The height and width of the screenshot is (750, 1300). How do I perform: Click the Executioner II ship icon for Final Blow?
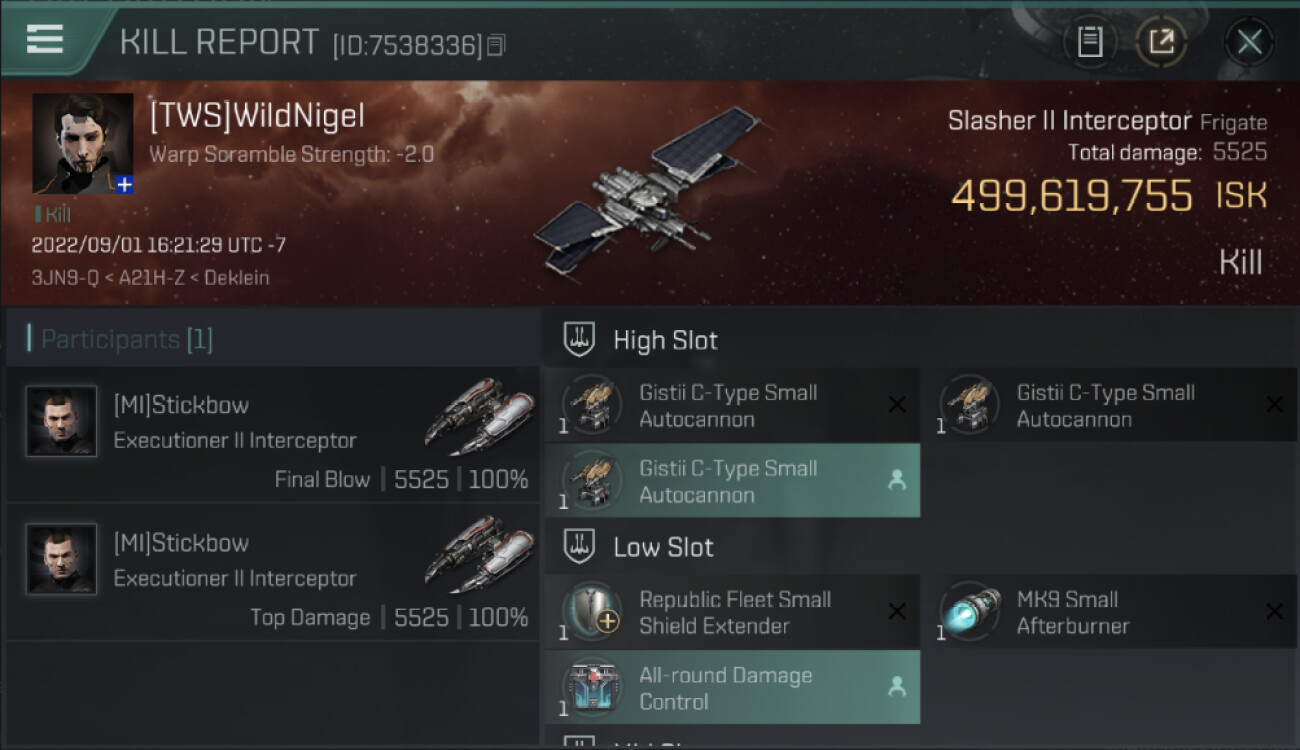(479, 416)
